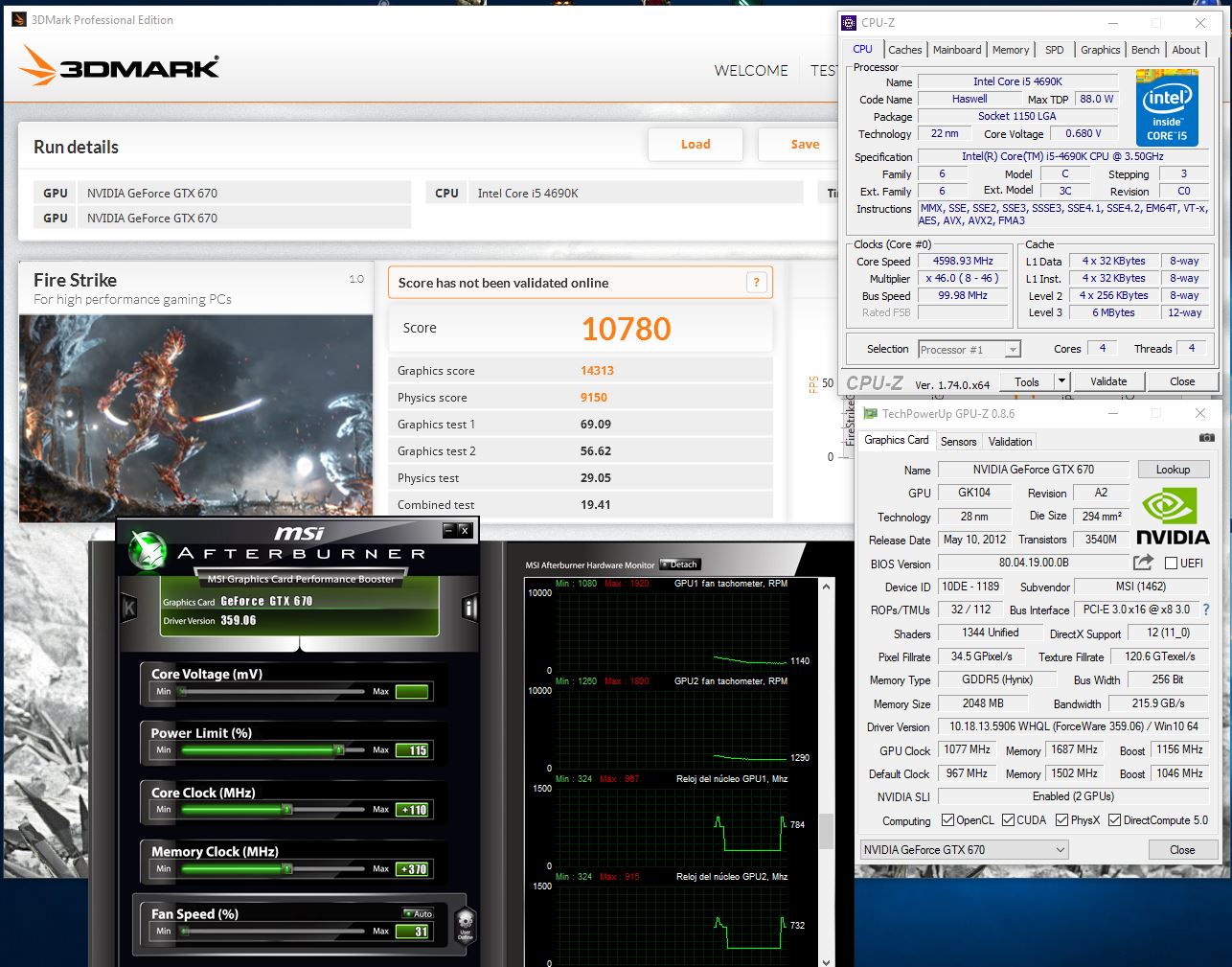Click the Lookup button in GPU-Z
This screenshot has height=967, width=1232.
tap(1173, 470)
